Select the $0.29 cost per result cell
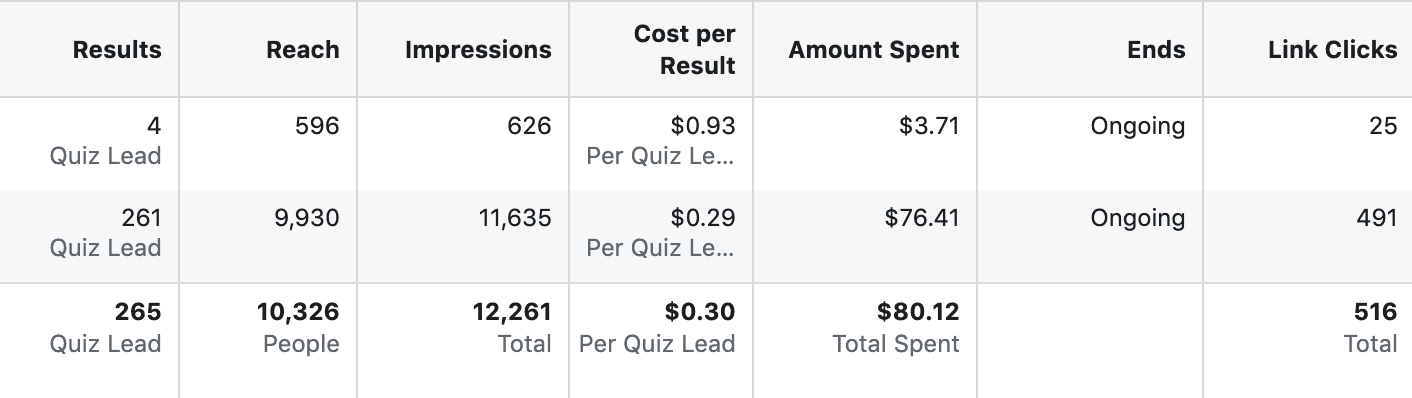This screenshot has height=398, width=1412. tap(661, 233)
